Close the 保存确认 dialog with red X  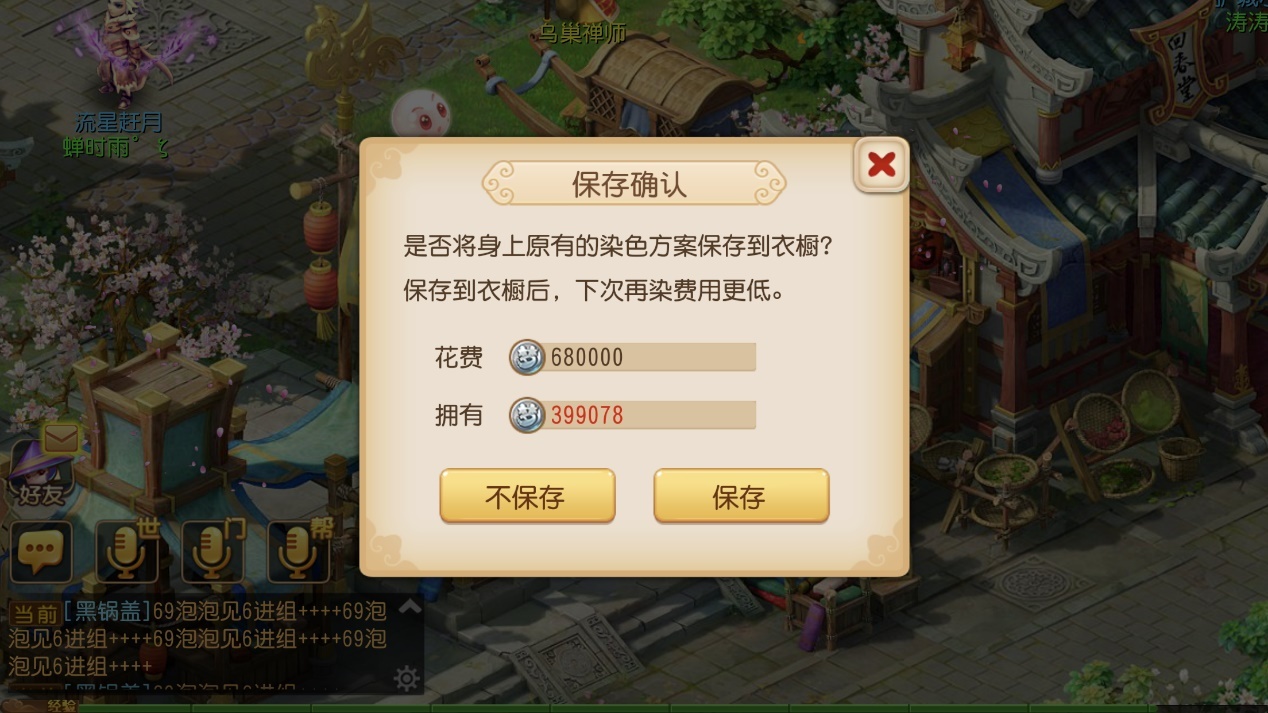click(x=881, y=164)
